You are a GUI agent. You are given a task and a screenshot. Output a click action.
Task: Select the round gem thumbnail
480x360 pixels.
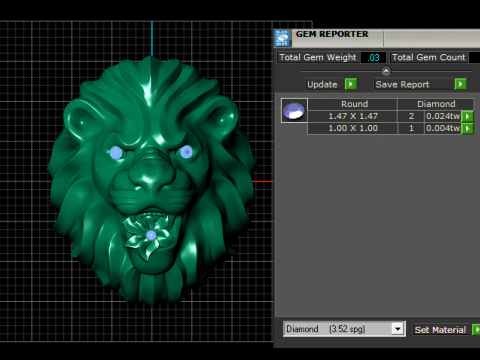coord(294,111)
